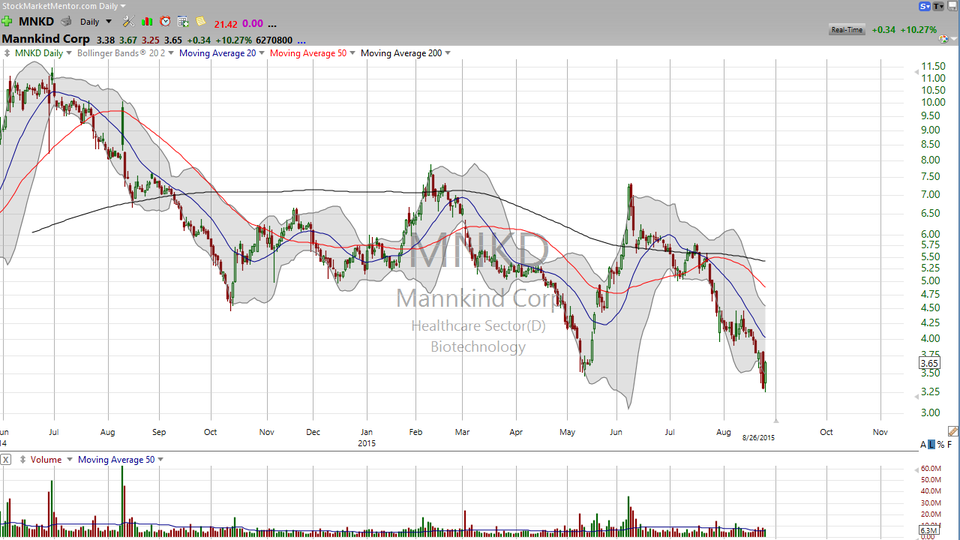Click the floating window icon top-right
Screen dimensions: 960x540
tap(952, 6)
